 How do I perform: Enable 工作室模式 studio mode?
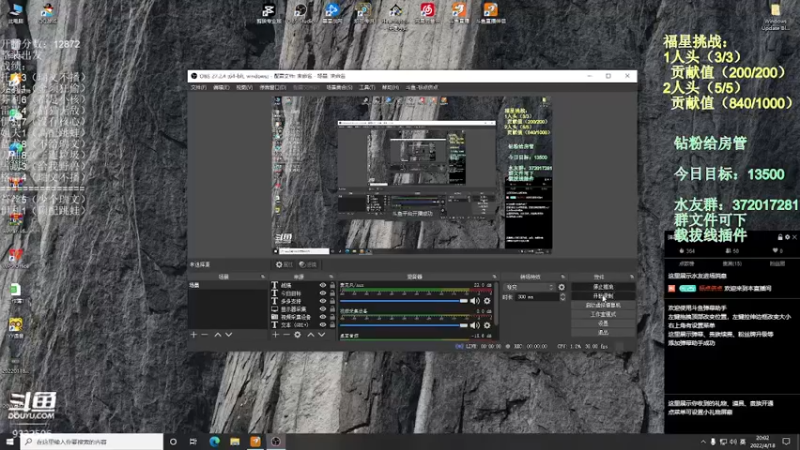tap(603, 314)
